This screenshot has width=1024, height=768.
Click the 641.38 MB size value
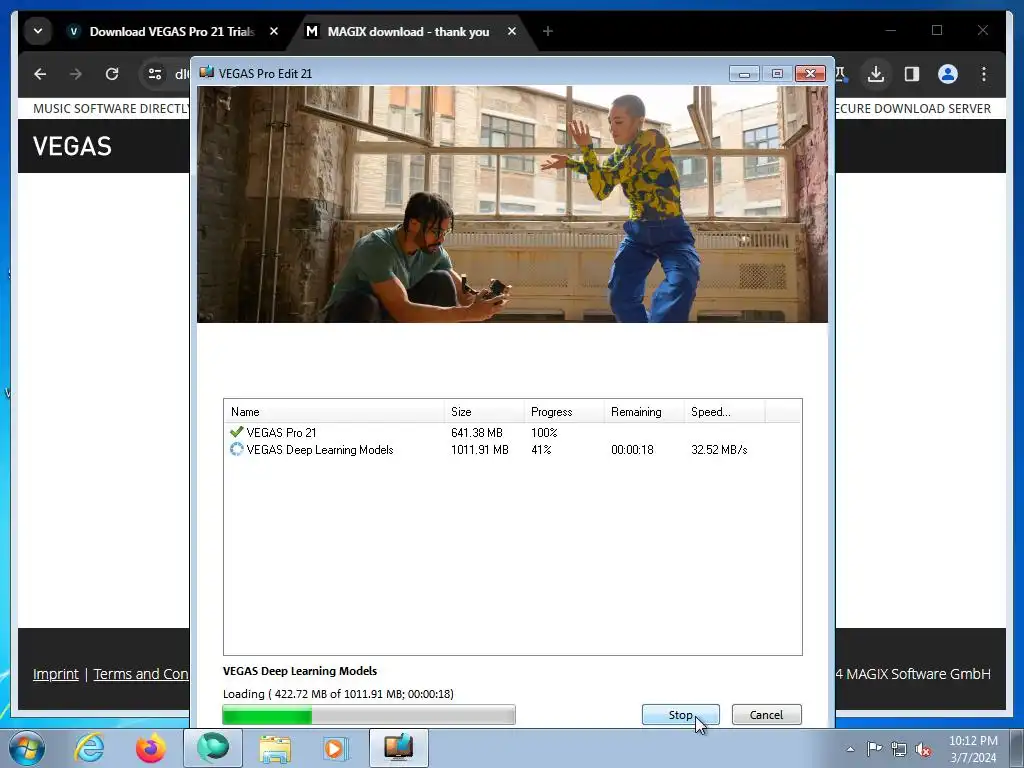point(477,433)
